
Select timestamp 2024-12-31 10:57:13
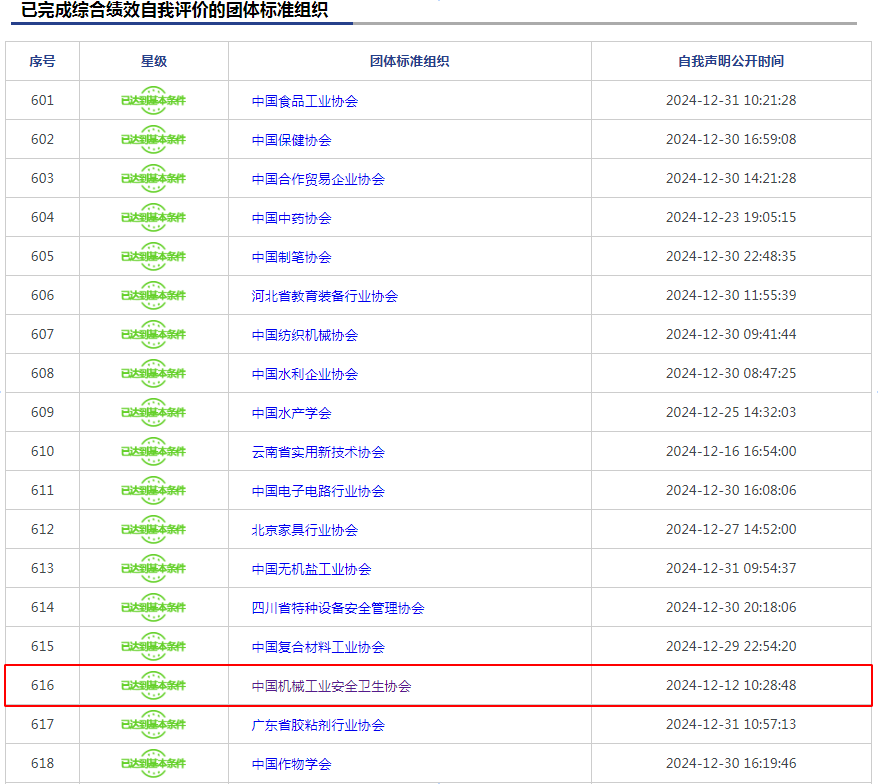731,725
